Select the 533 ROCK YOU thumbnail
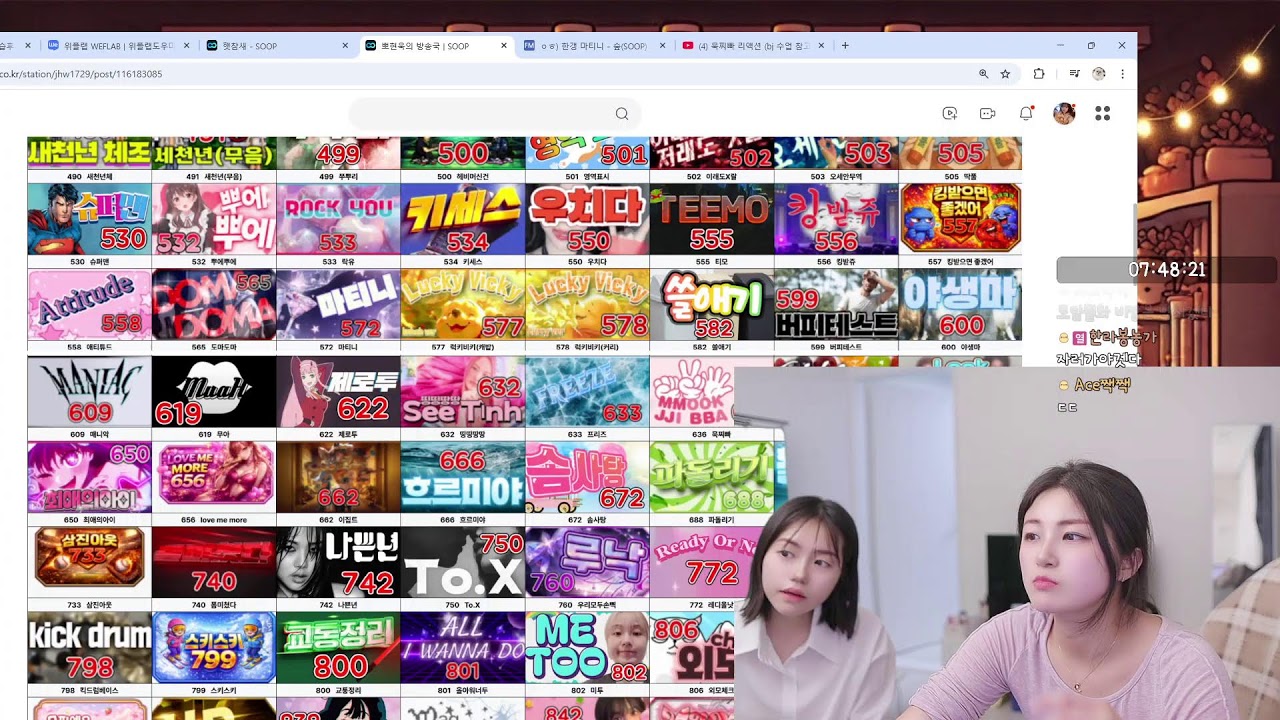This screenshot has width=1280, height=720. click(338, 218)
